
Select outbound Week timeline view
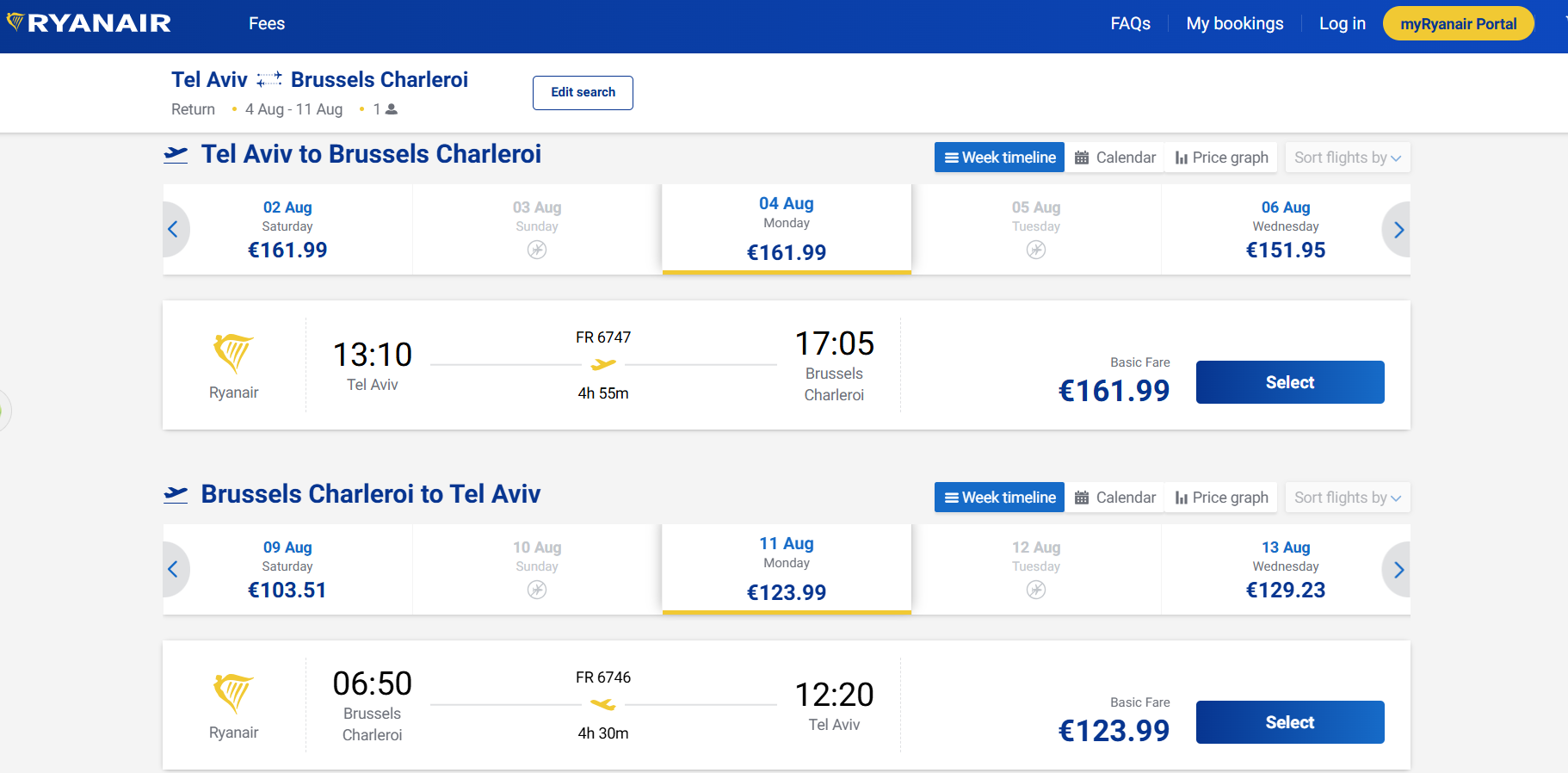(999, 158)
